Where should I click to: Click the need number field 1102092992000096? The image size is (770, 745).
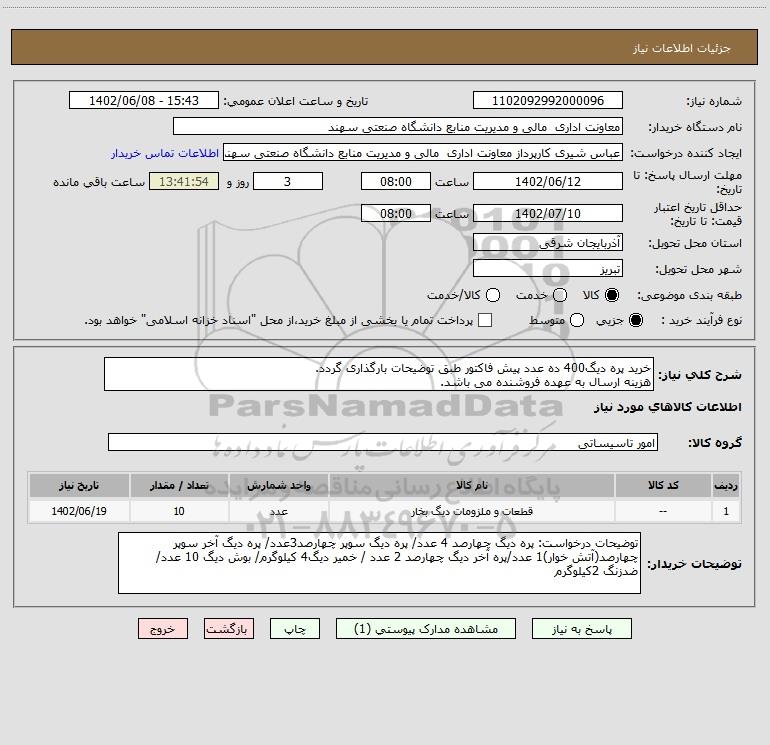click(548, 100)
